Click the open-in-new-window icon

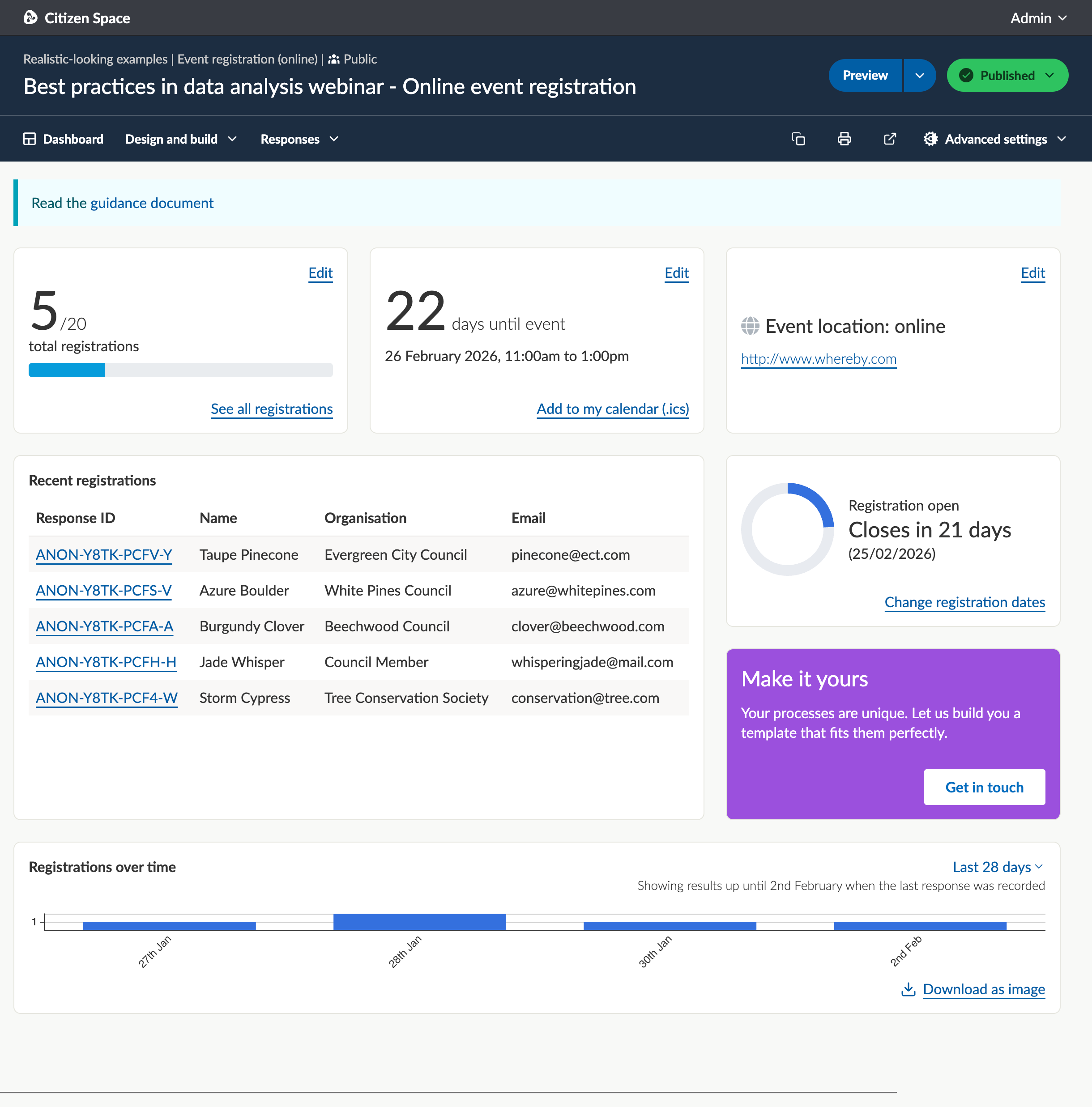tap(890, 139)
